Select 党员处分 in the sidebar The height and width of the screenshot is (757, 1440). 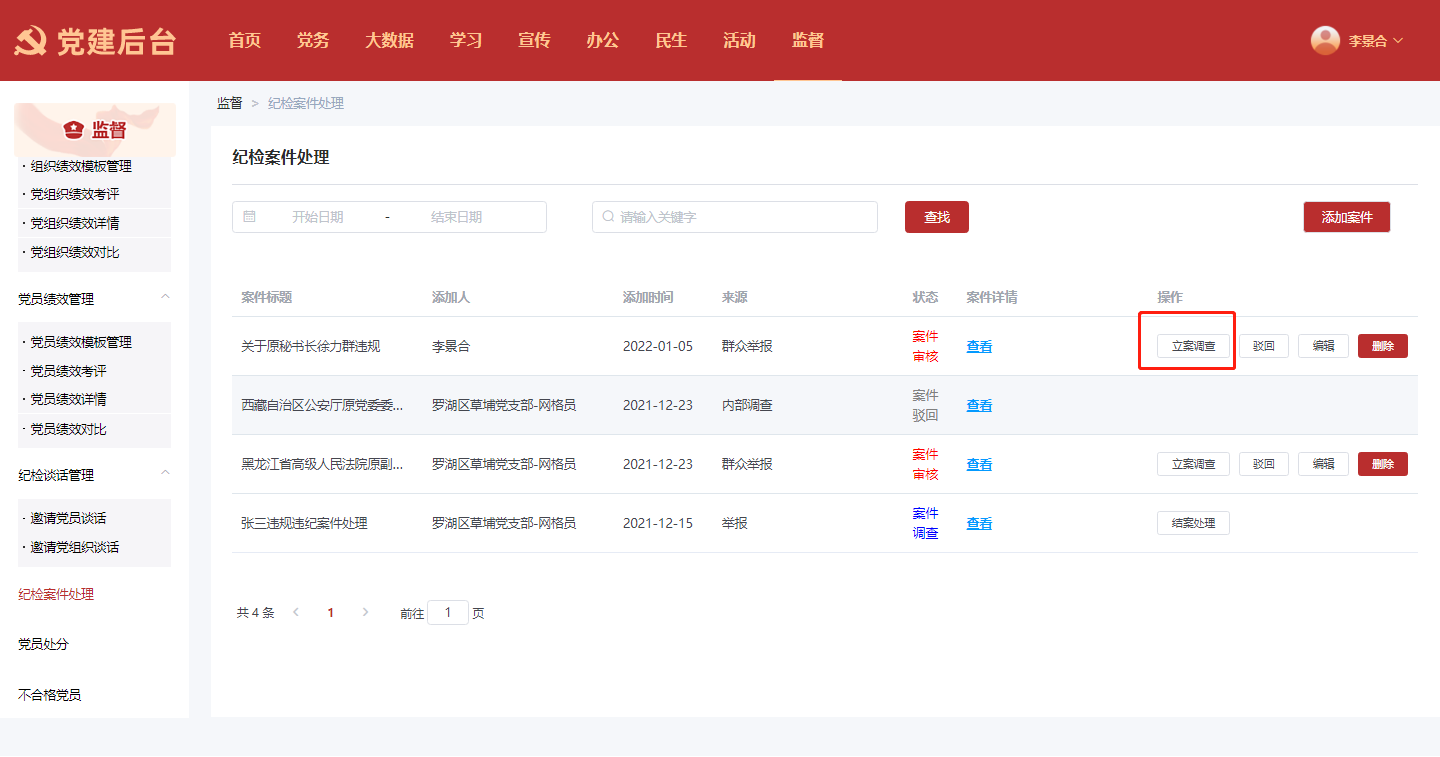point(44,644)
